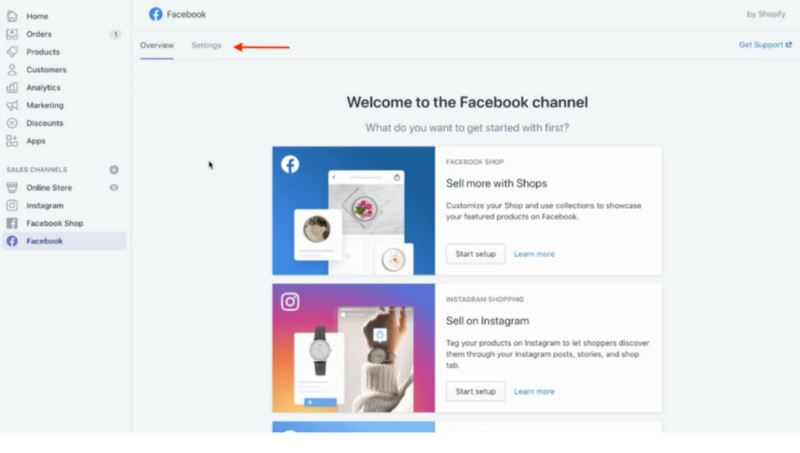Viewport: 800px width, 453px height.
Task: Click the external link icon beside Get Support
Action: 789,45
